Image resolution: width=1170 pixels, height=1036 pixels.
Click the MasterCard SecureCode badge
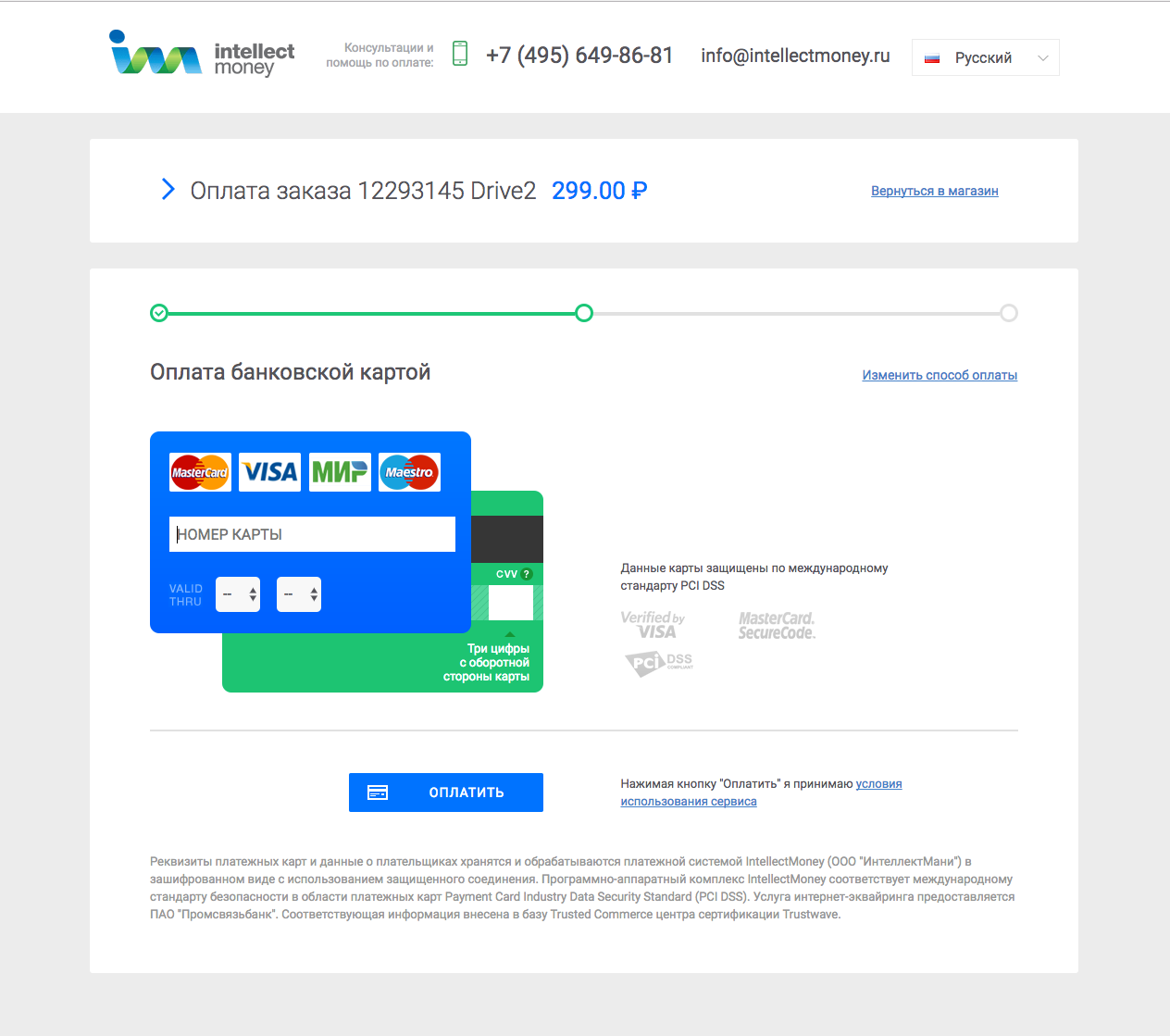click(x=777, y=626)
